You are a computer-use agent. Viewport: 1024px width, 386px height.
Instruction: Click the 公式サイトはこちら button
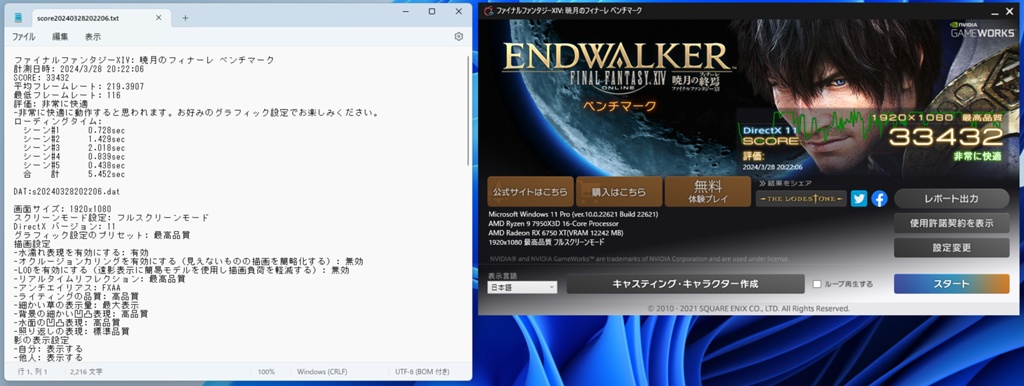tap(530, 192)
